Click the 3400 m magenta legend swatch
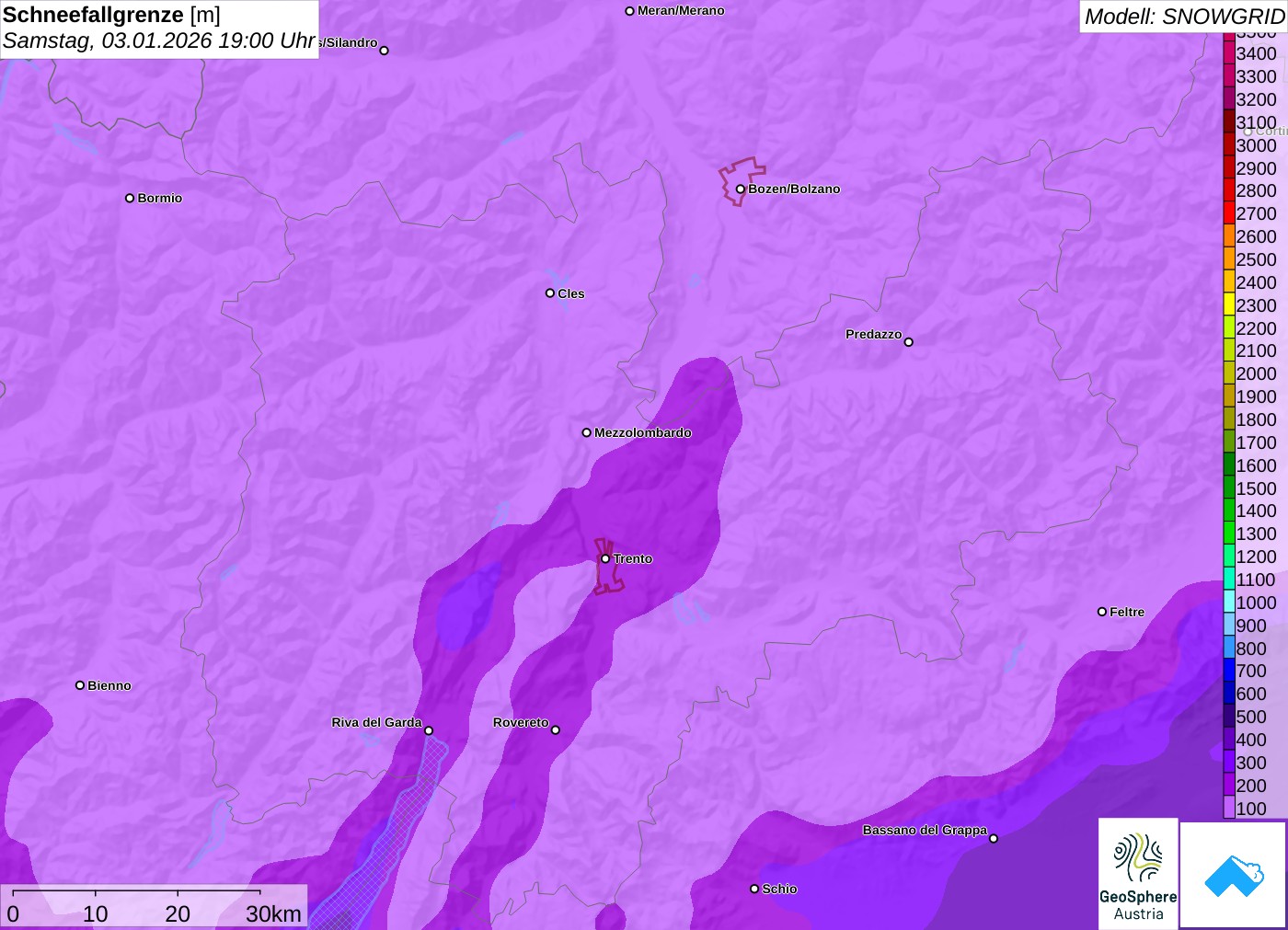This screenshot has height=930, width=1288. tap(1229, 53)
